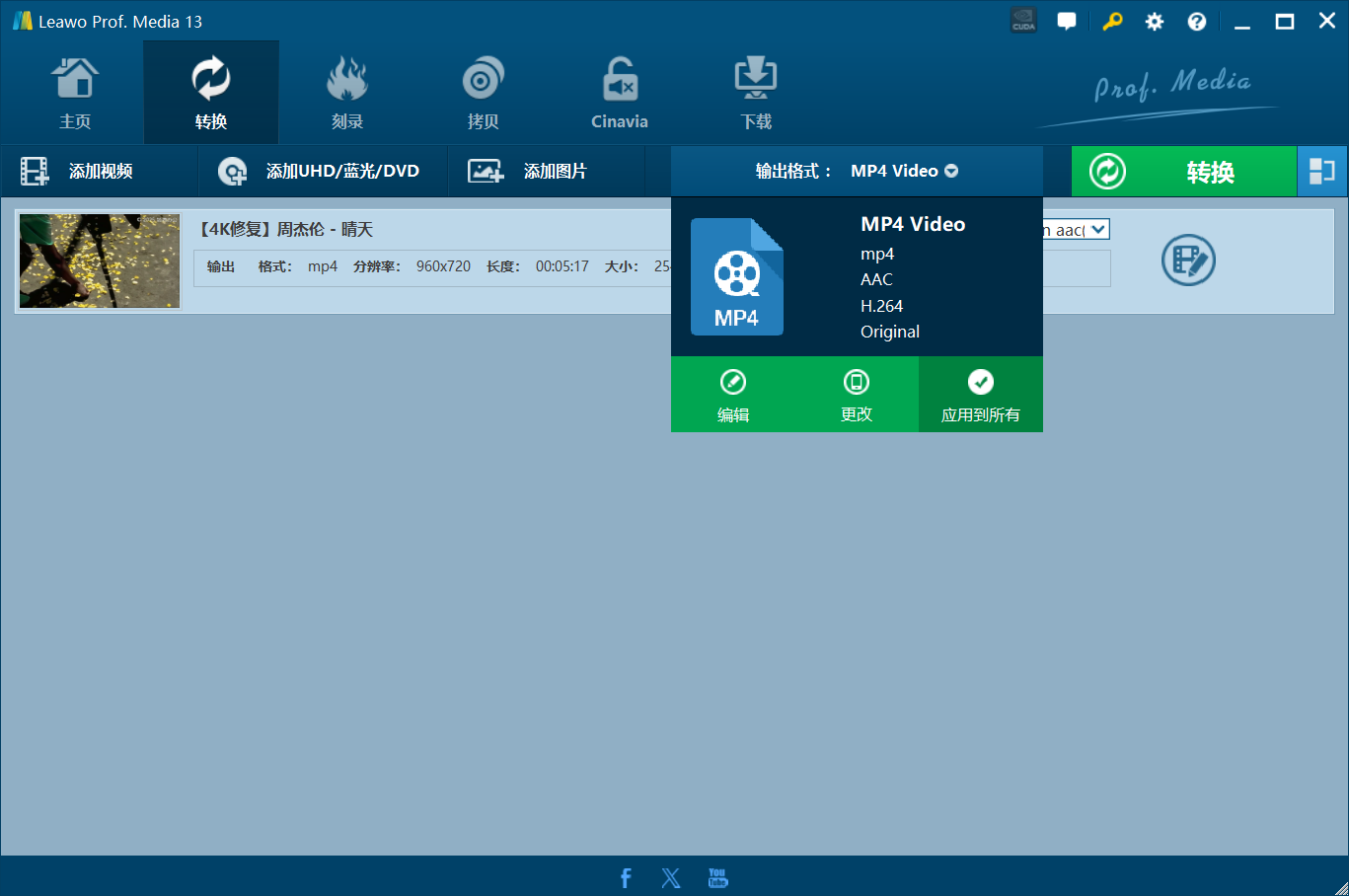Image resolution: width=1349 pixels, height=896 pixels.
Task: Open the 拷贝 copy module
Action: click(x=483, y=94)
